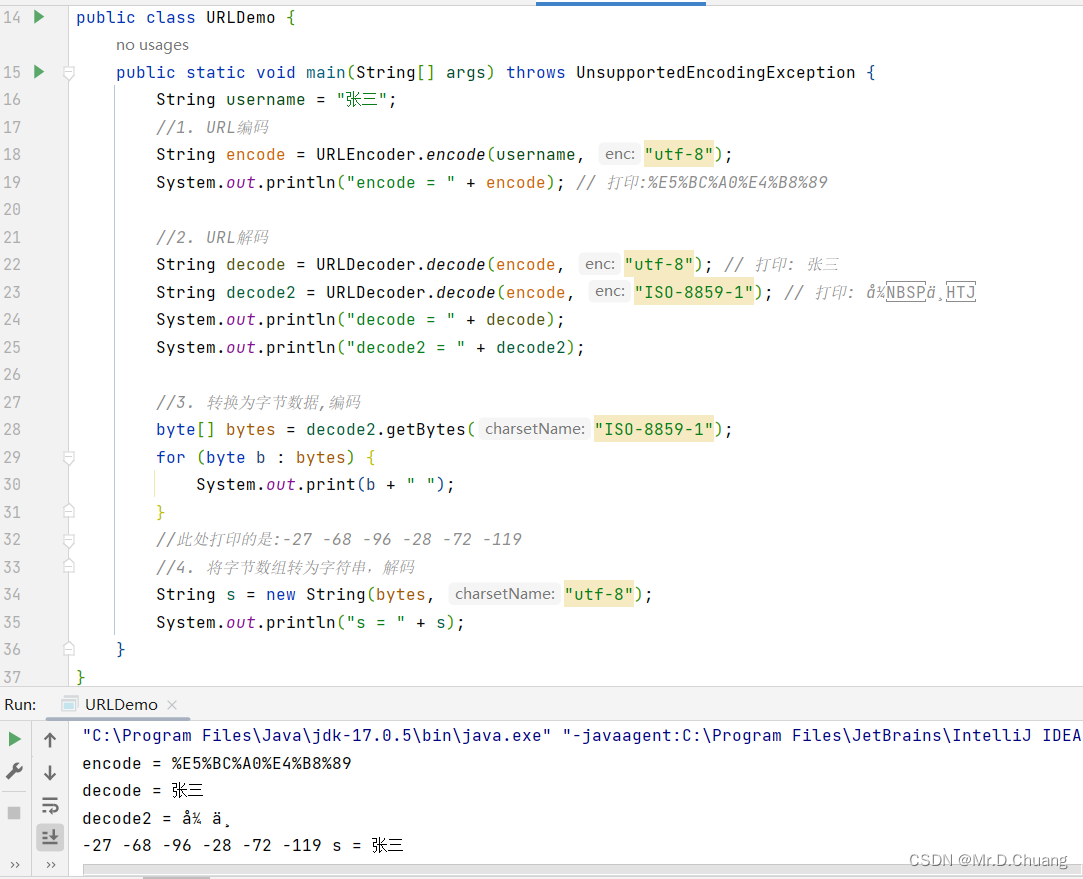1083x879 pixels.
Task: Click the java.exe path in console output
Action: (x=316, y=735)
